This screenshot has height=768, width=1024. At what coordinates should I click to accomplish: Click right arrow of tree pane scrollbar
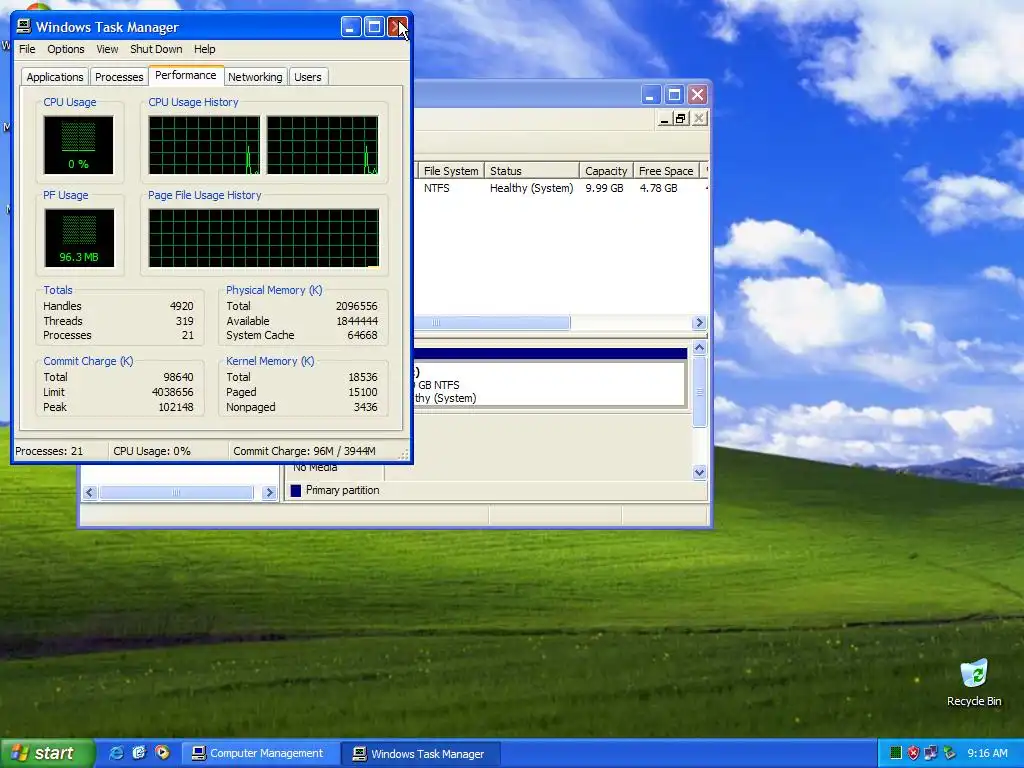pyautogui.click(x=269, y=492)
